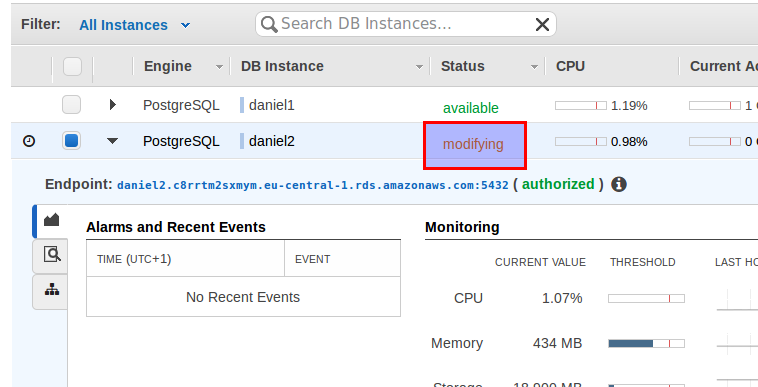The height and width of the screenshot is (387, 758).
Task: Click the Engine column header
Action: pyautogui.click(x=168, y=66)
